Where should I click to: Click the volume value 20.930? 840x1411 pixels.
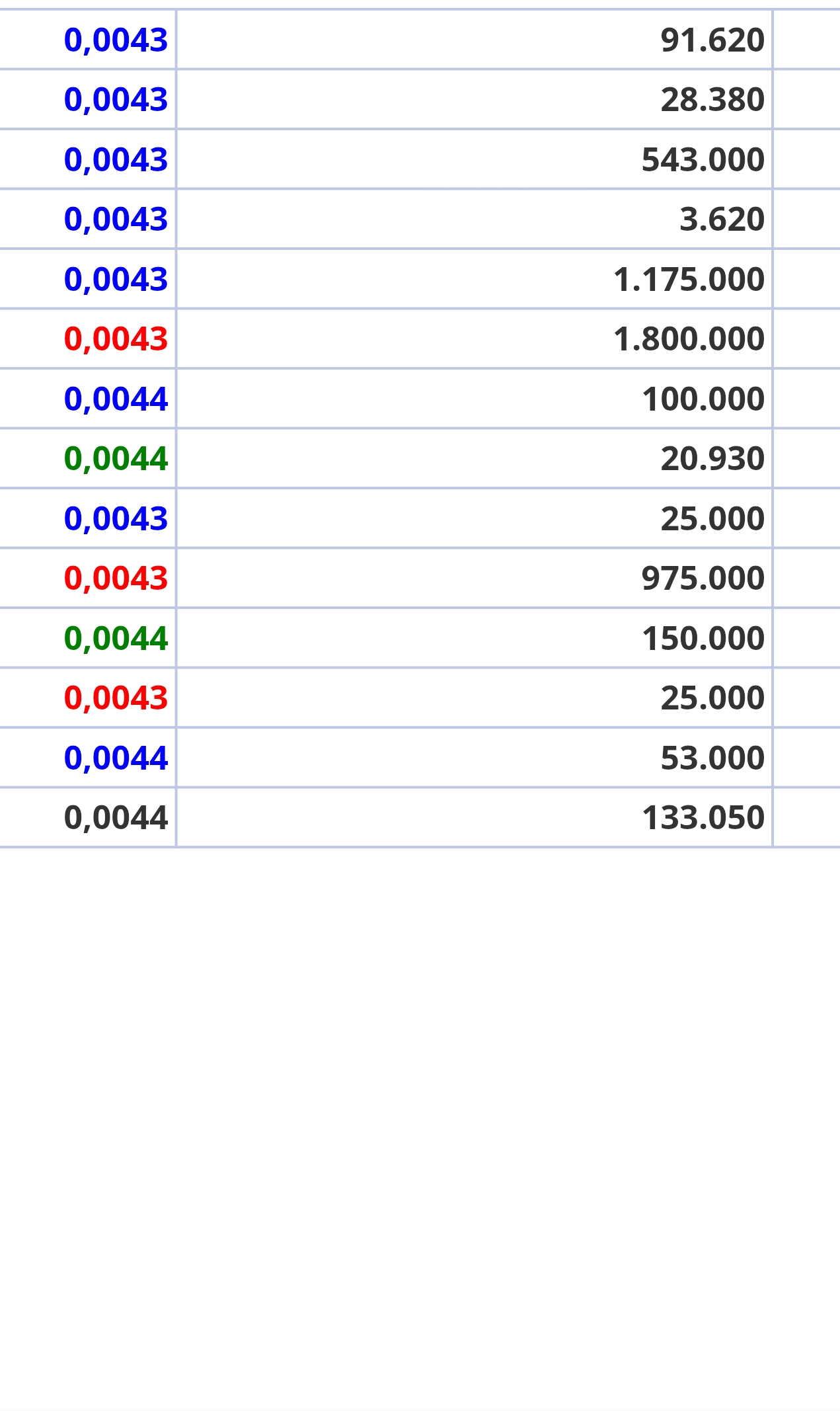[x=712, y=459]
